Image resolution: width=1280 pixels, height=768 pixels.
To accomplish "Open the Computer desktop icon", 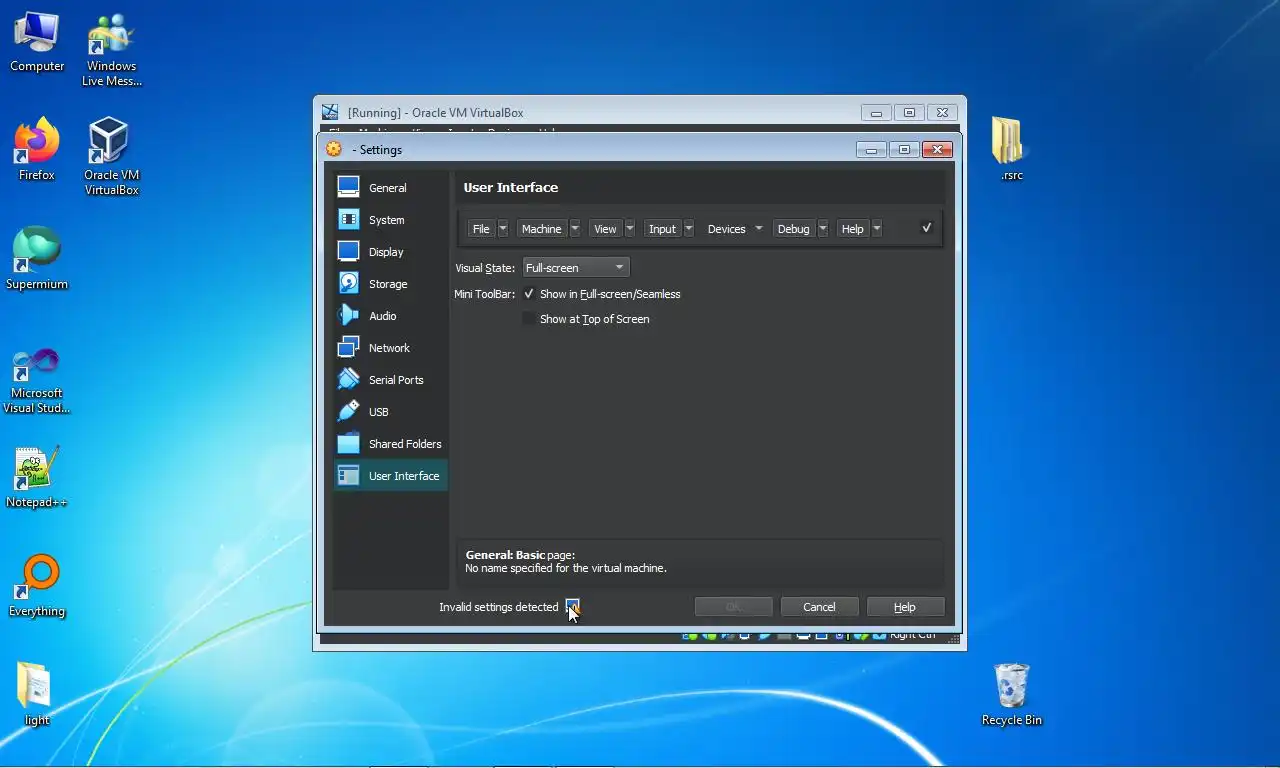I will tap(37, 43).
